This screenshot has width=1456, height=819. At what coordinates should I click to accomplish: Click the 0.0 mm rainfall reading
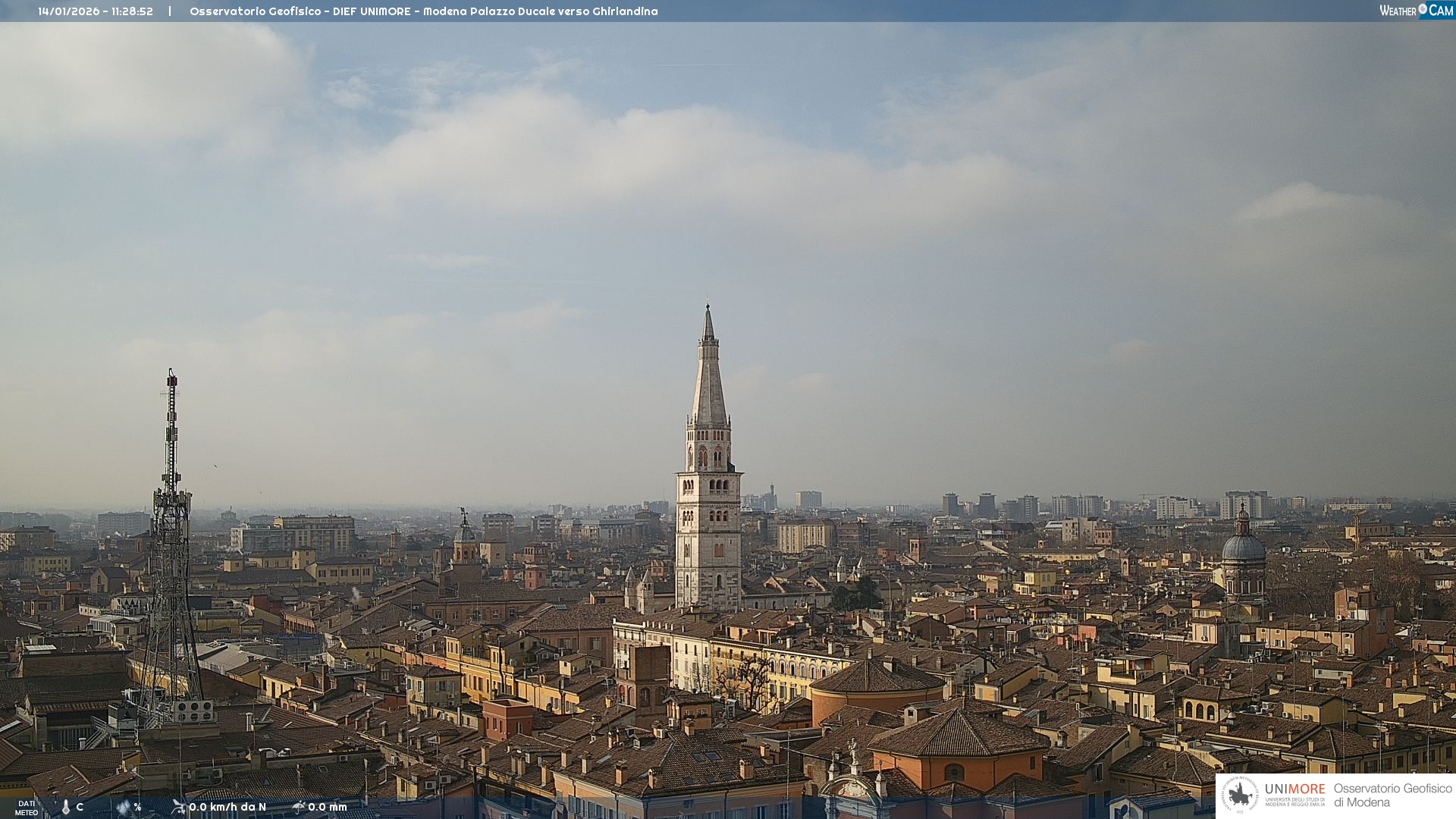point(328,807)
